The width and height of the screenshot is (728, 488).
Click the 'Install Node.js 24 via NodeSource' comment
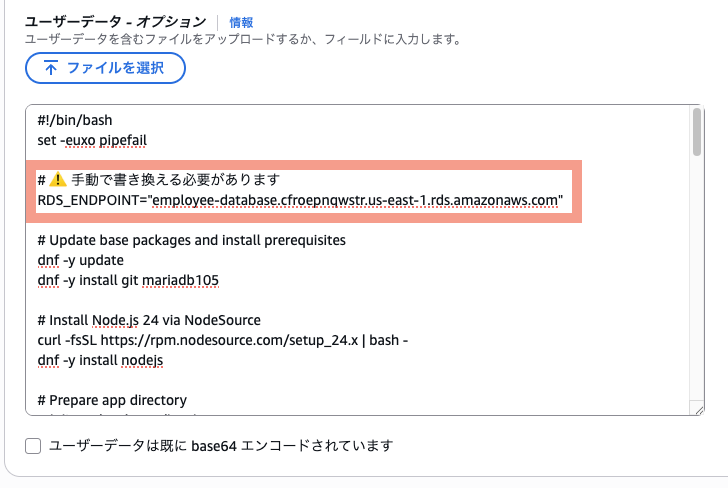click(149, 320)
